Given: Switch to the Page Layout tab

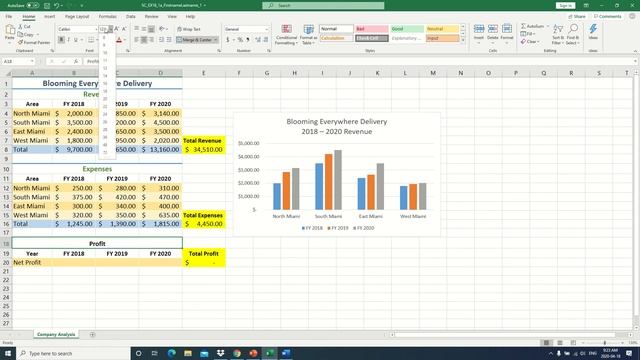Looking at the screenshot, I should pyautogui.click(x=77, y=16).
